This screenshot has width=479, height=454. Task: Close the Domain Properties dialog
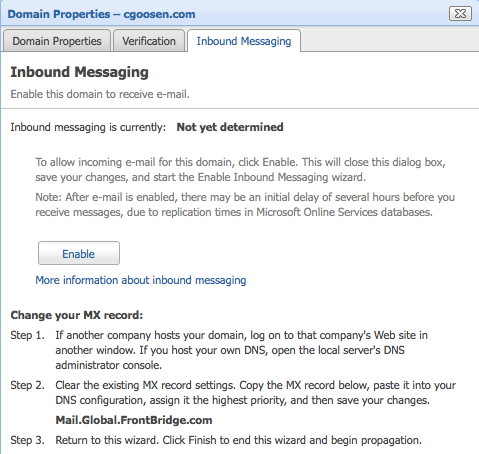(460, 14)
